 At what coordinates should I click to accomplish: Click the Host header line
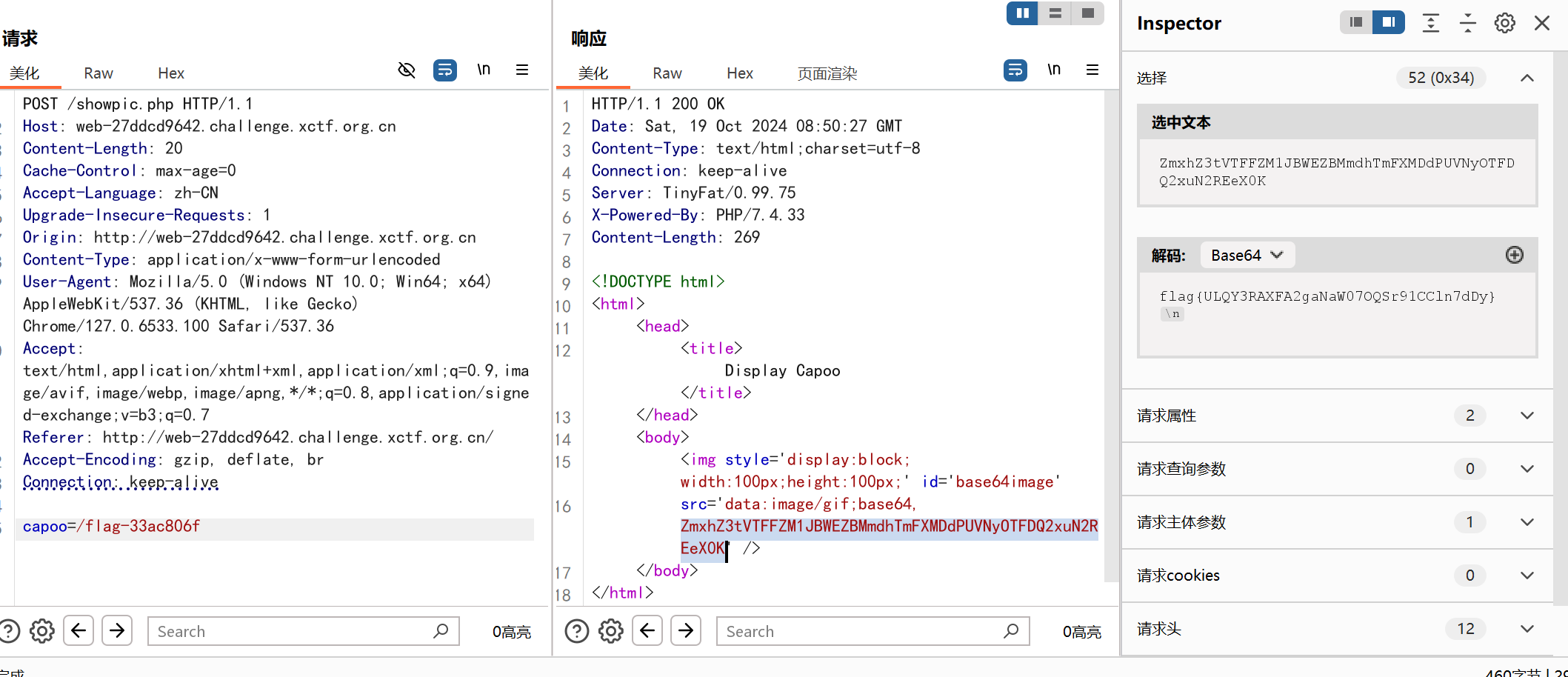pos(210,126)
